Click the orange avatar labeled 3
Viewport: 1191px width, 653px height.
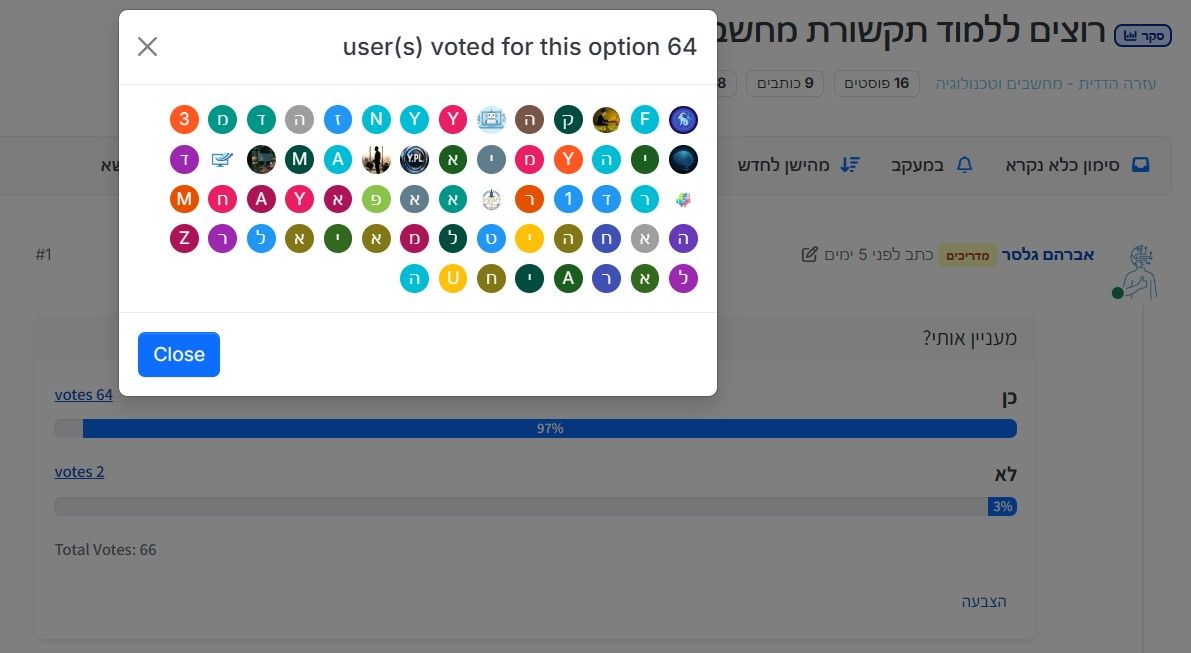[184, 119]
